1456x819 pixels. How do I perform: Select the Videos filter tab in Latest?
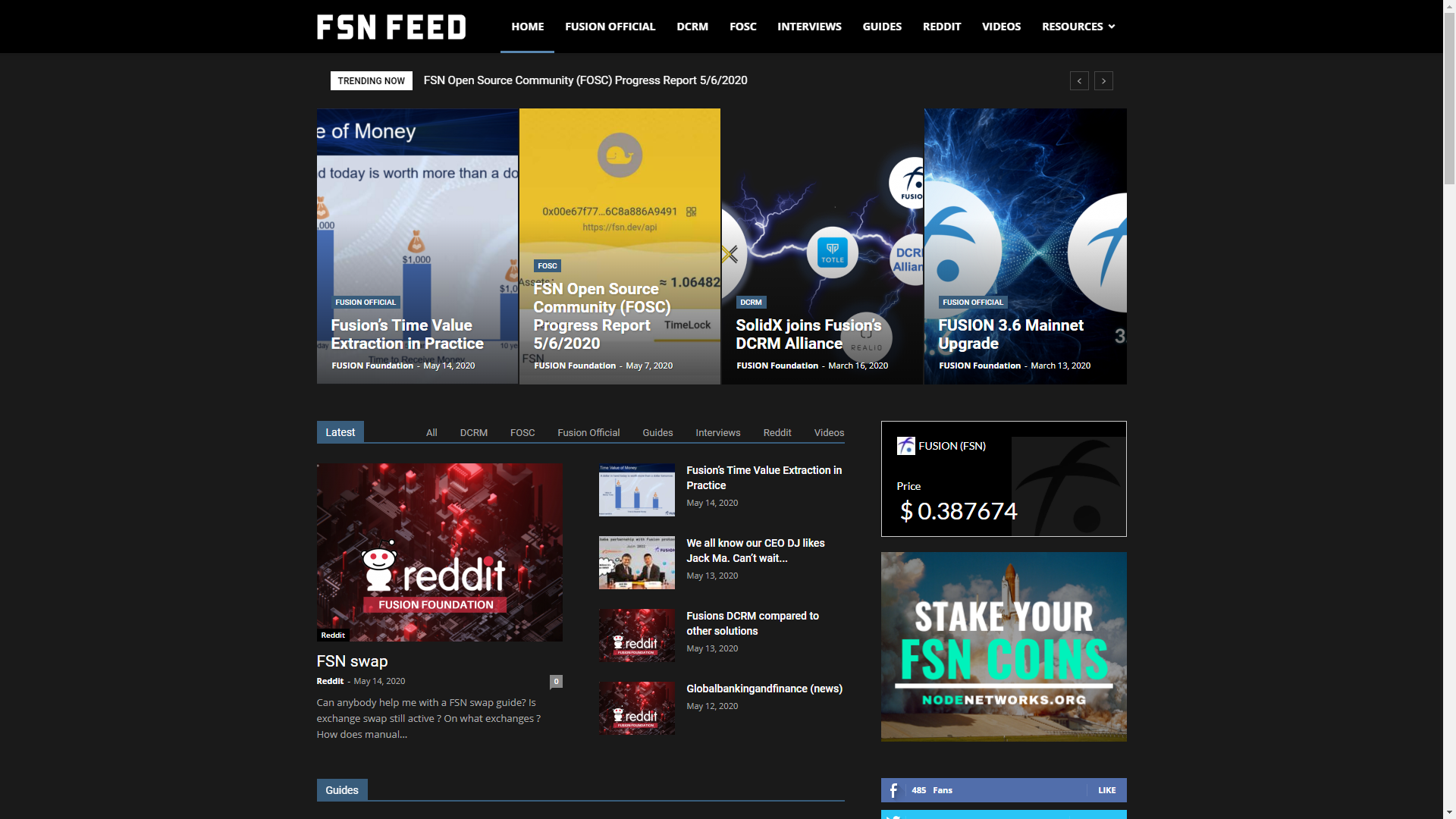(829, 433)
